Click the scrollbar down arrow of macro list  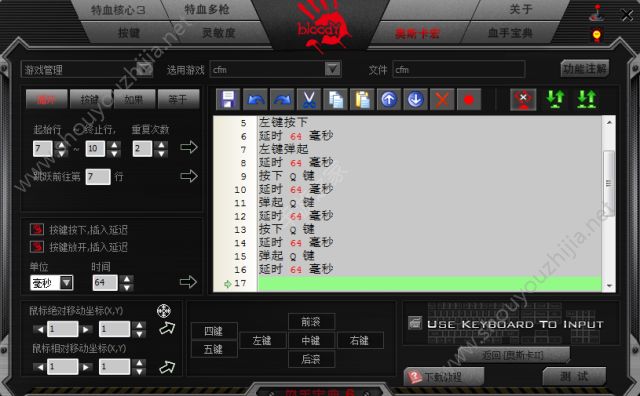609,286
